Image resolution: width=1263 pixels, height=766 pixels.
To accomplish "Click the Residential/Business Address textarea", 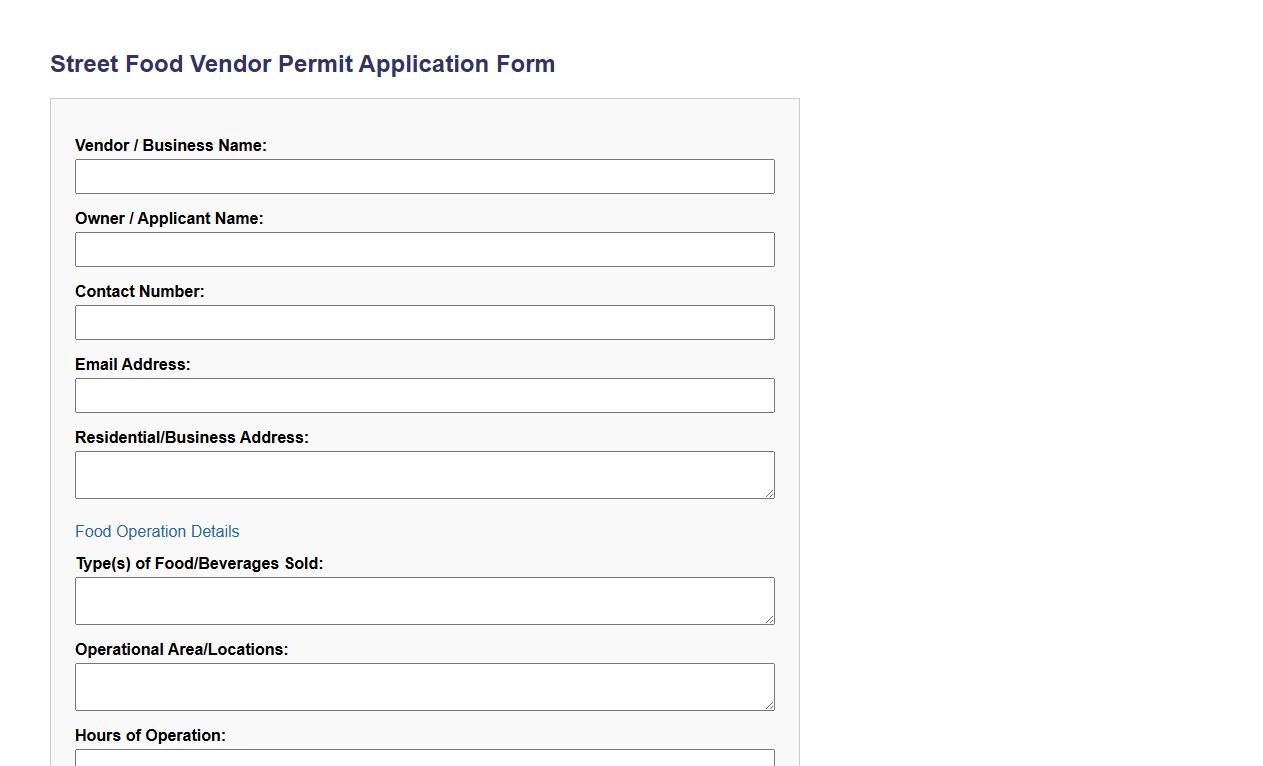I will (425, 472).
